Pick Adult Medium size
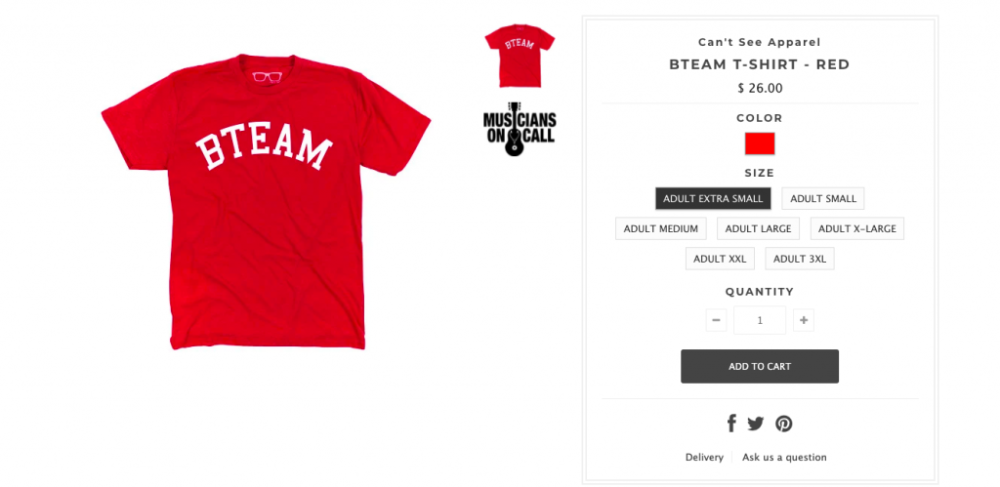Viewport: 1000px width, 487px height. 661,228
